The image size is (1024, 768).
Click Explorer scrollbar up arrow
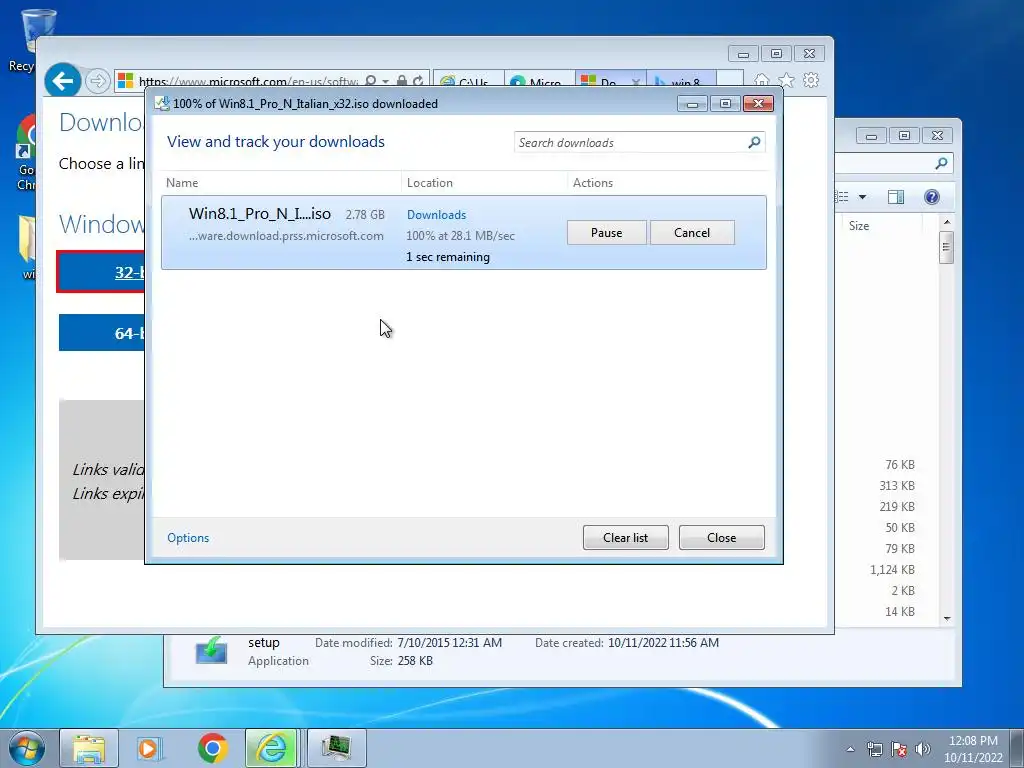(x=947, y=223)
